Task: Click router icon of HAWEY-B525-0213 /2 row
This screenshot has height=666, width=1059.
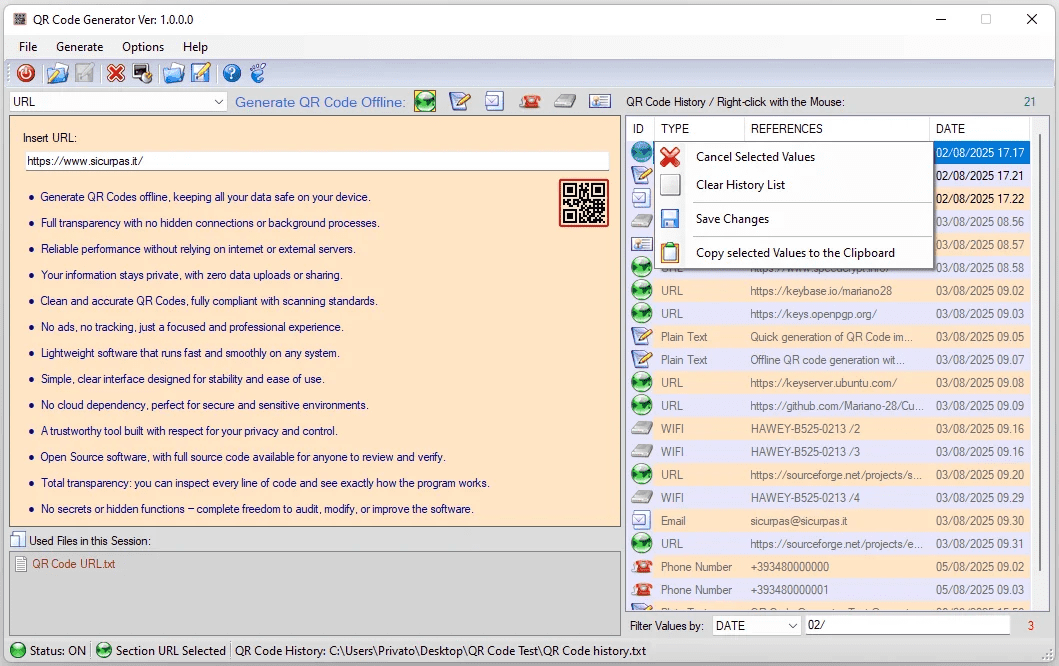Action: (641, 428)
